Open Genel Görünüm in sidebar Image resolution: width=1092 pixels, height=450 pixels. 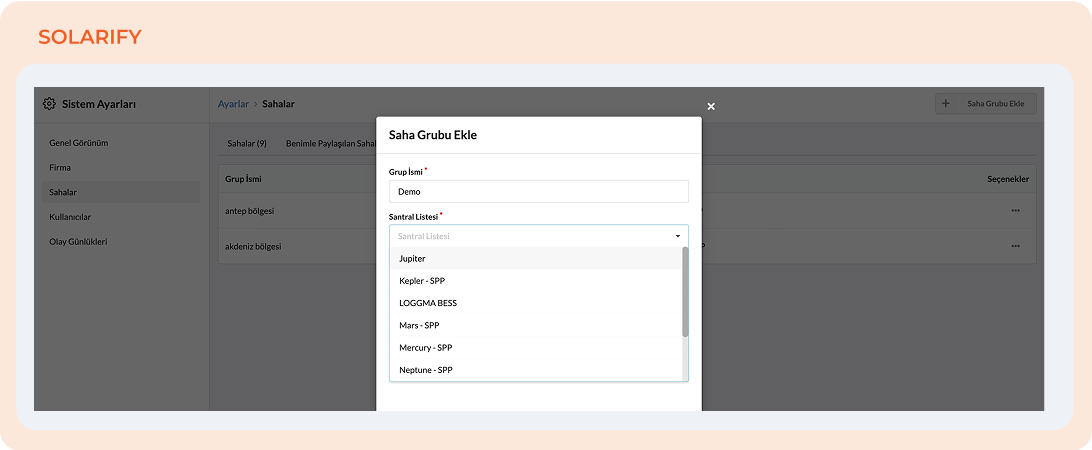[x=79, y=143]
